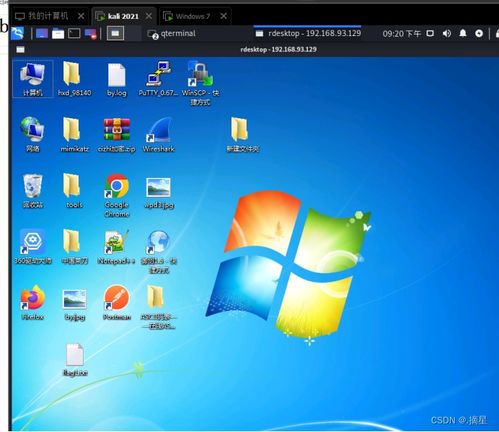The height and width of the screenshot is (432, 499).
Task: Click the by.log file icon
Action: point(117,79)
